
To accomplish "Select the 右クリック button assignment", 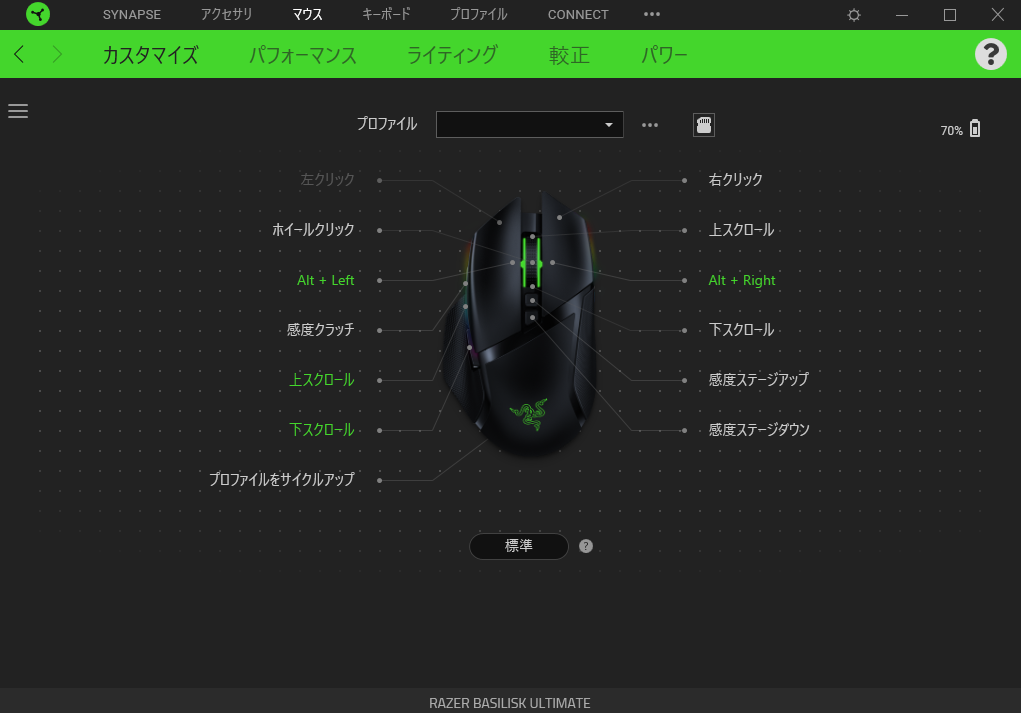I will tap(735, 180).
